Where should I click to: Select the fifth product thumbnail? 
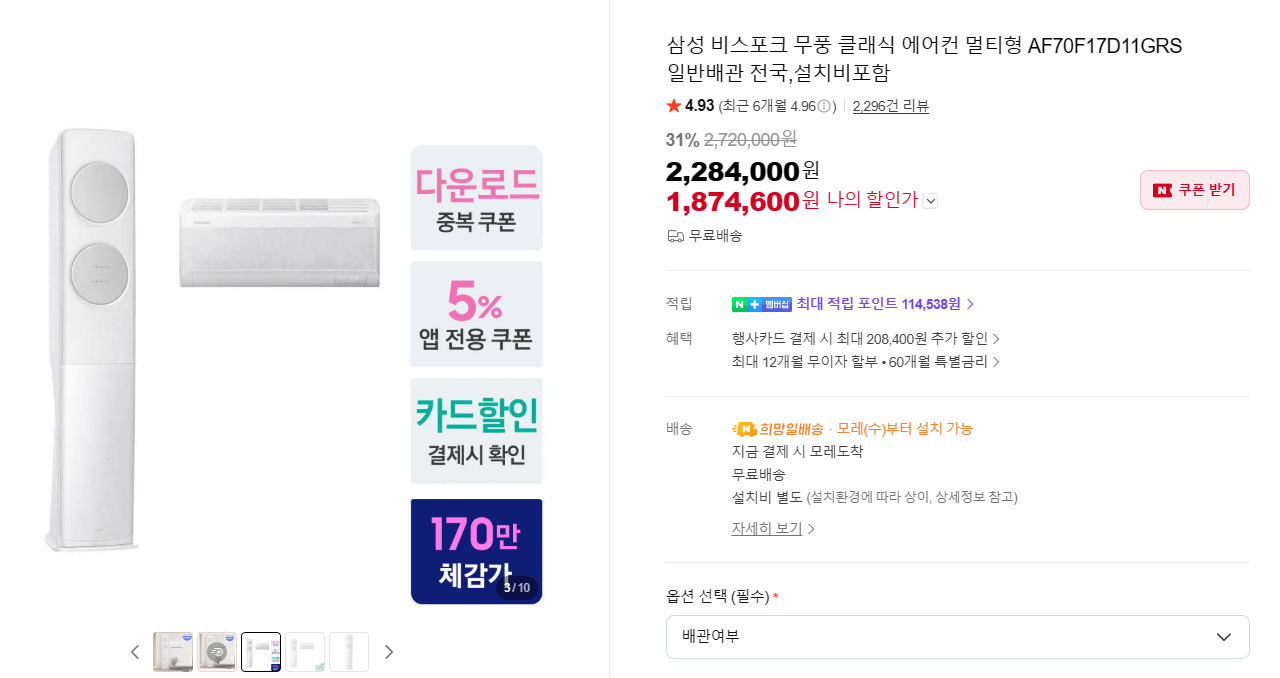click(349, 652)
